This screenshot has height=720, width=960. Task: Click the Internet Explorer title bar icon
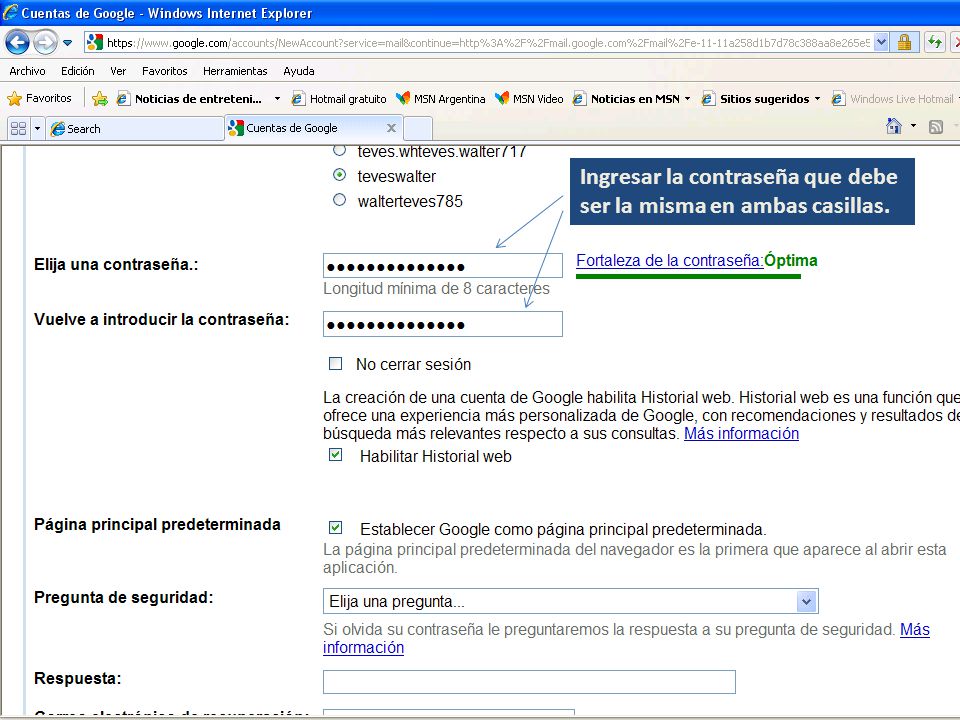pos(10,12)
